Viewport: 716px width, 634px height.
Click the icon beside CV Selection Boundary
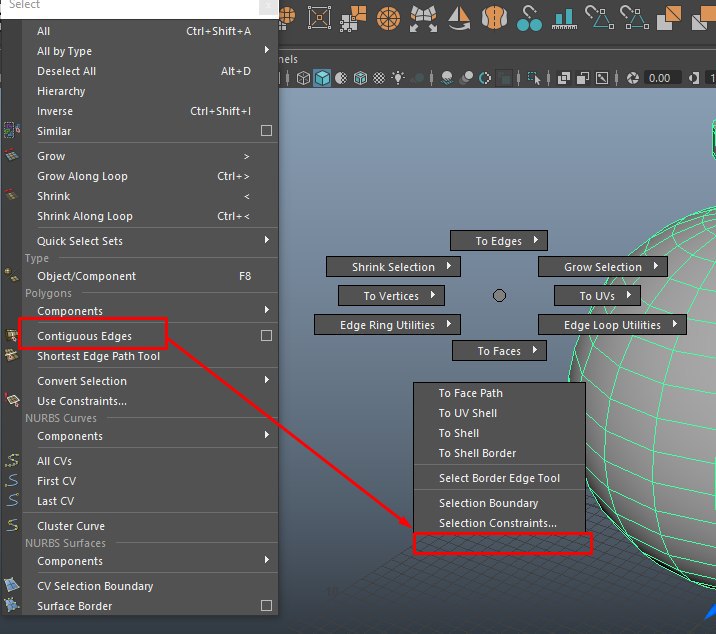[x=11, y=585]
